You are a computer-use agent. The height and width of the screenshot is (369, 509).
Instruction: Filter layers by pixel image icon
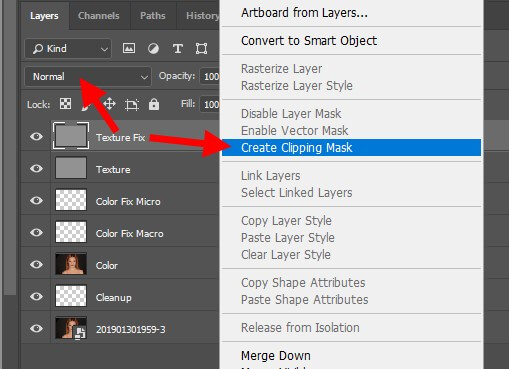(x=129, y=48)
